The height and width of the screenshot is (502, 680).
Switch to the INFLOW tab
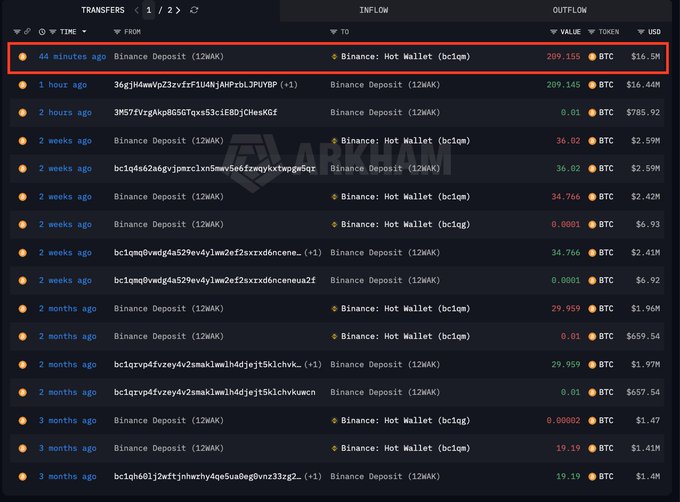373,10
